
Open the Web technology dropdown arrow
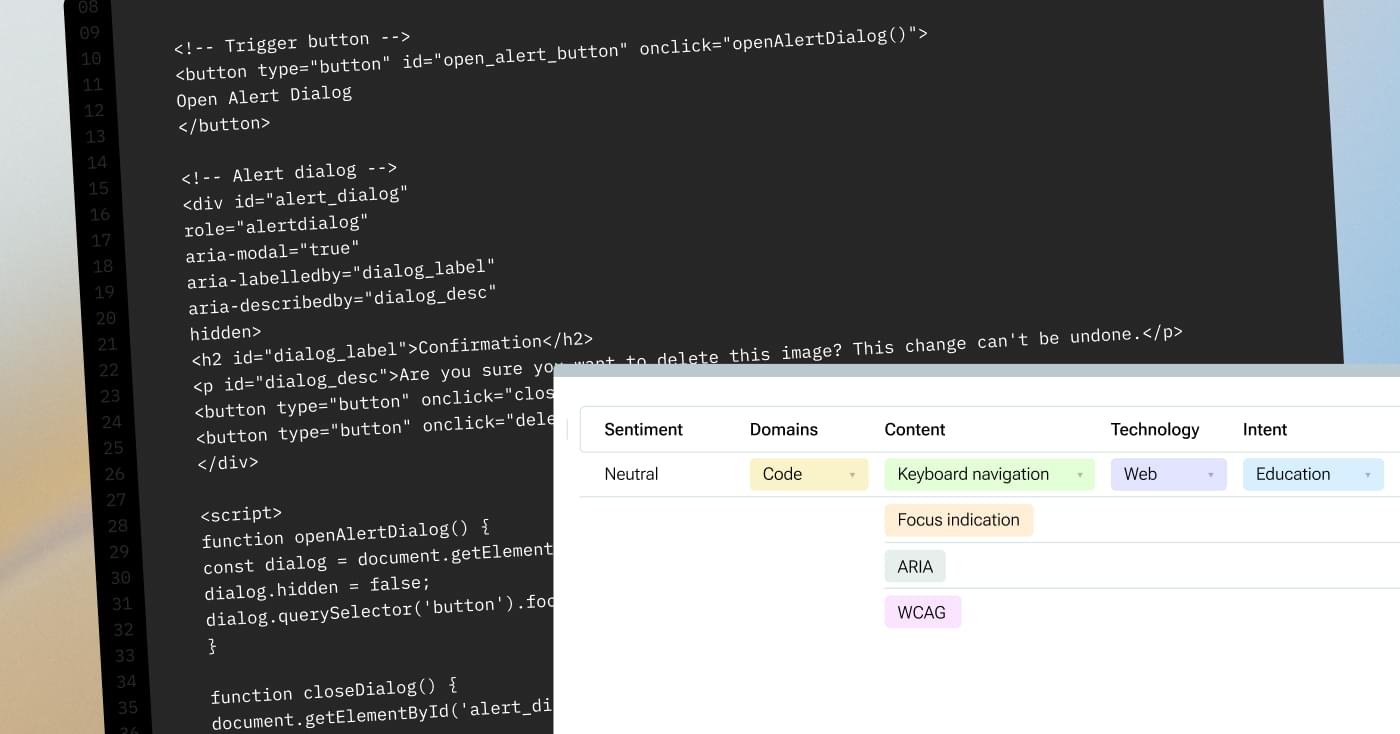(1210, 475)
